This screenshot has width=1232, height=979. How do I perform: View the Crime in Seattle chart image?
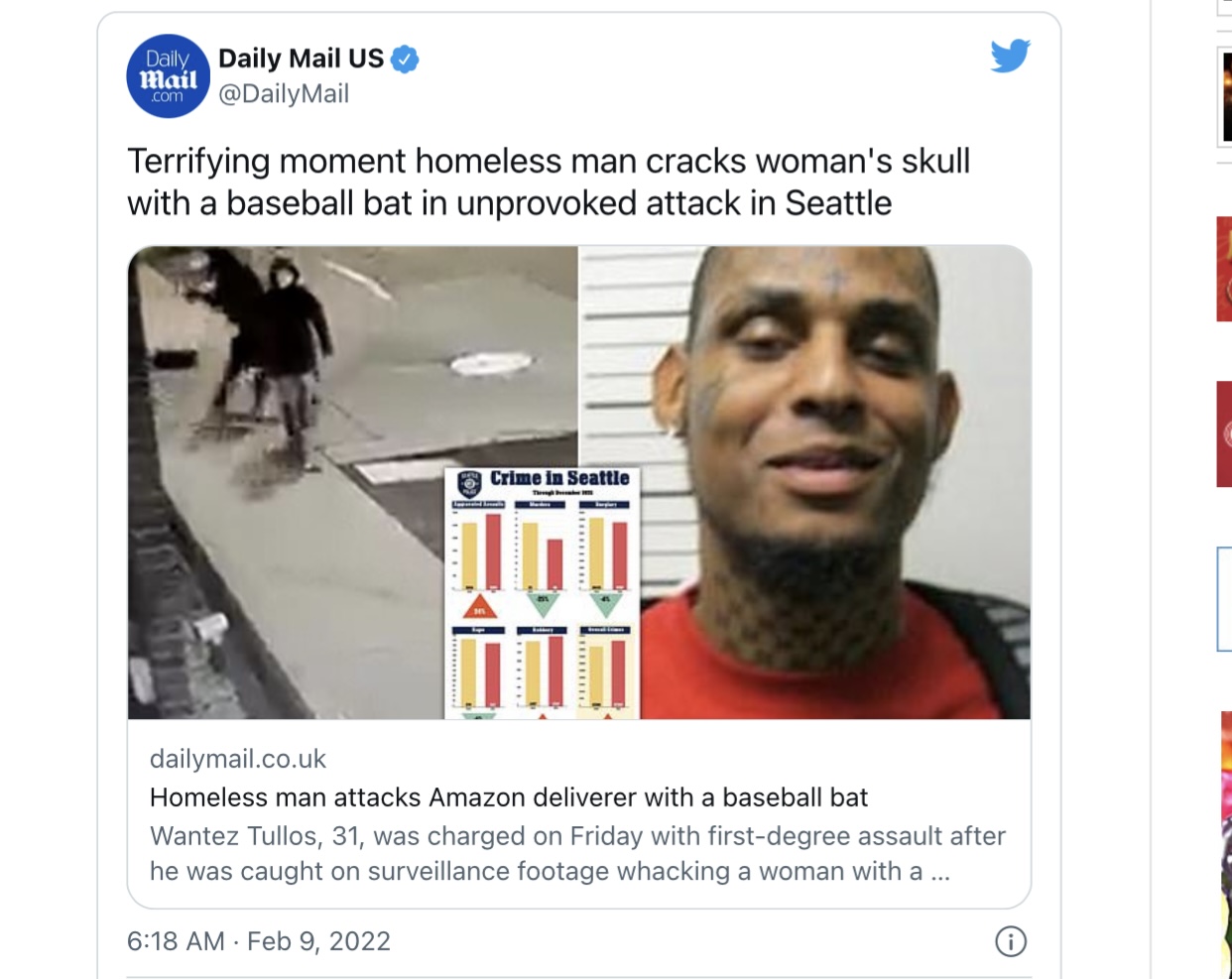point(543,593)
